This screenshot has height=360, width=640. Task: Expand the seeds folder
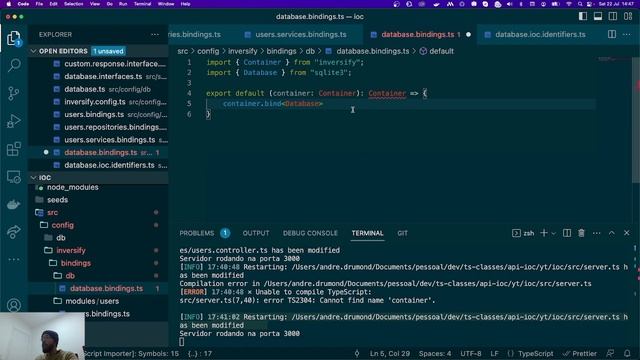58,200
